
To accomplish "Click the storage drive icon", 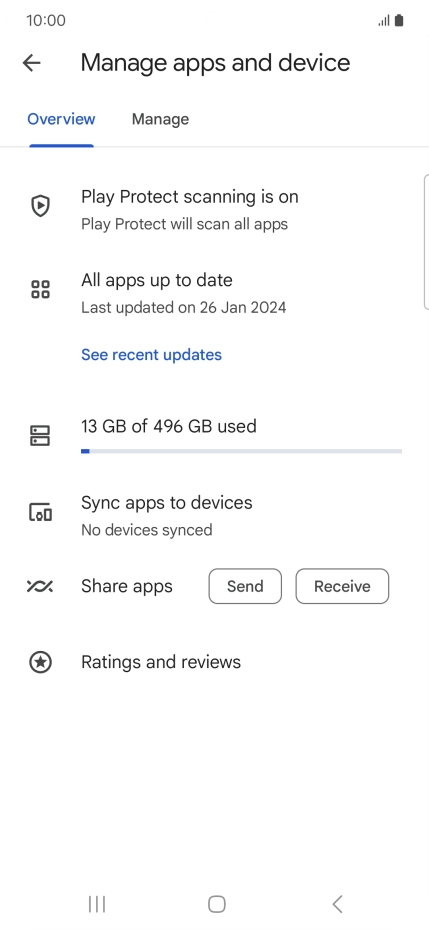I will [x=40, y=435].
